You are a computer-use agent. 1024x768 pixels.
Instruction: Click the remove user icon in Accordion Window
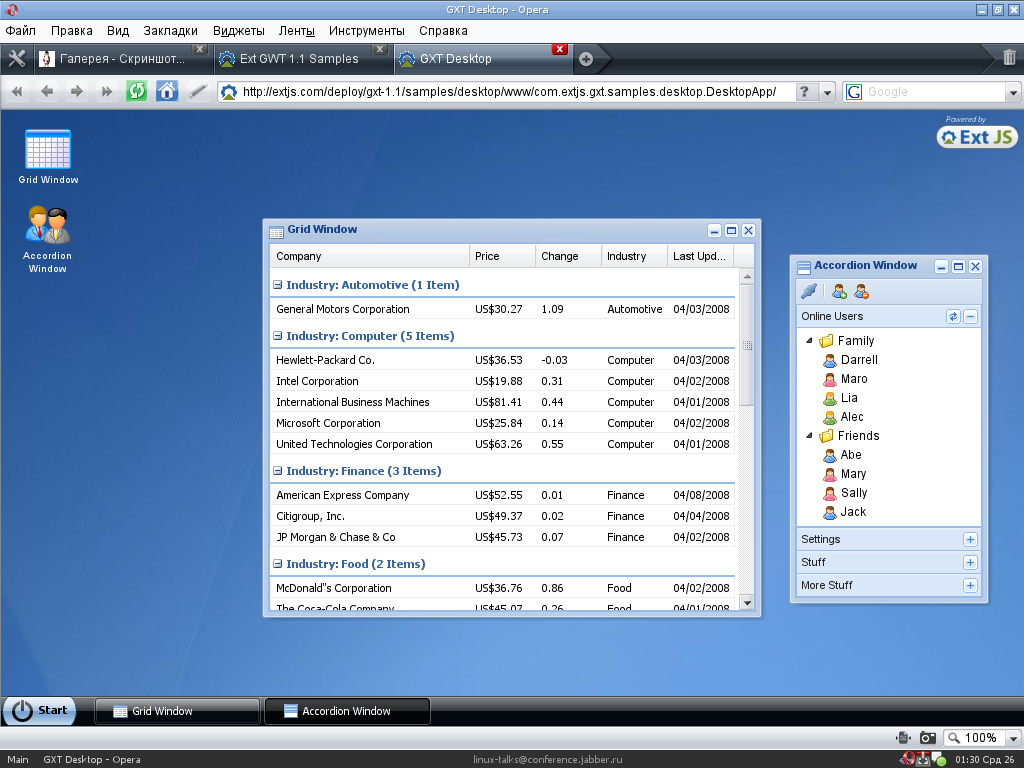pos(861,291)
